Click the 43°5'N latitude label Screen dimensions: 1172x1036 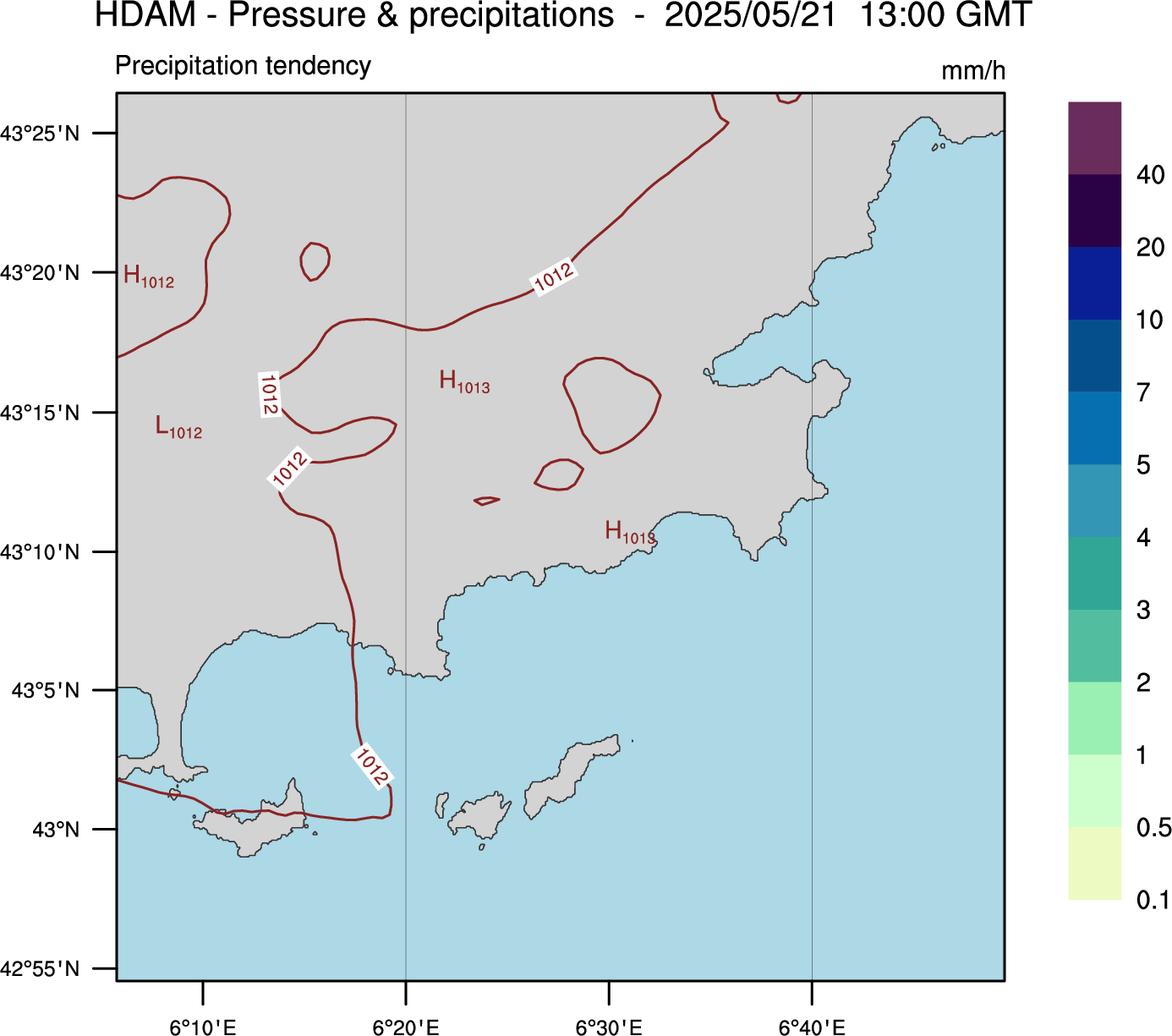pos(46,691)
